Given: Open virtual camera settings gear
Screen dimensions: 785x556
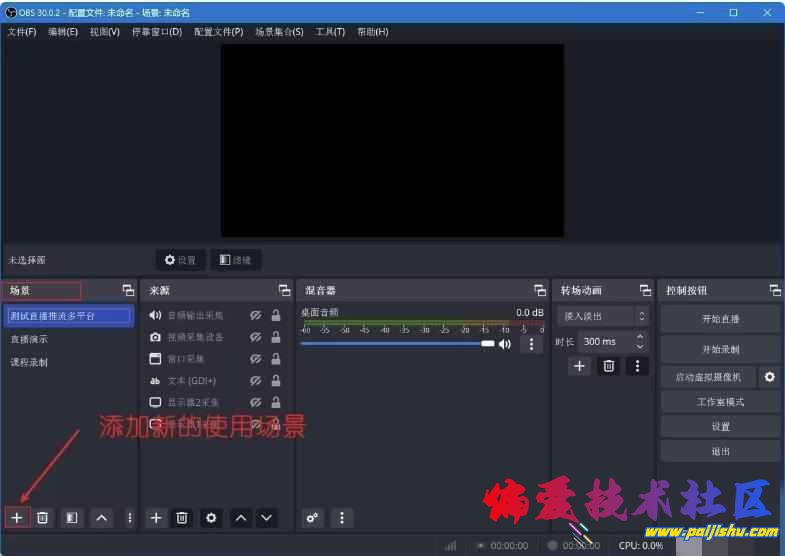Looking at the screenshot, I should click(x=769, y=377).
